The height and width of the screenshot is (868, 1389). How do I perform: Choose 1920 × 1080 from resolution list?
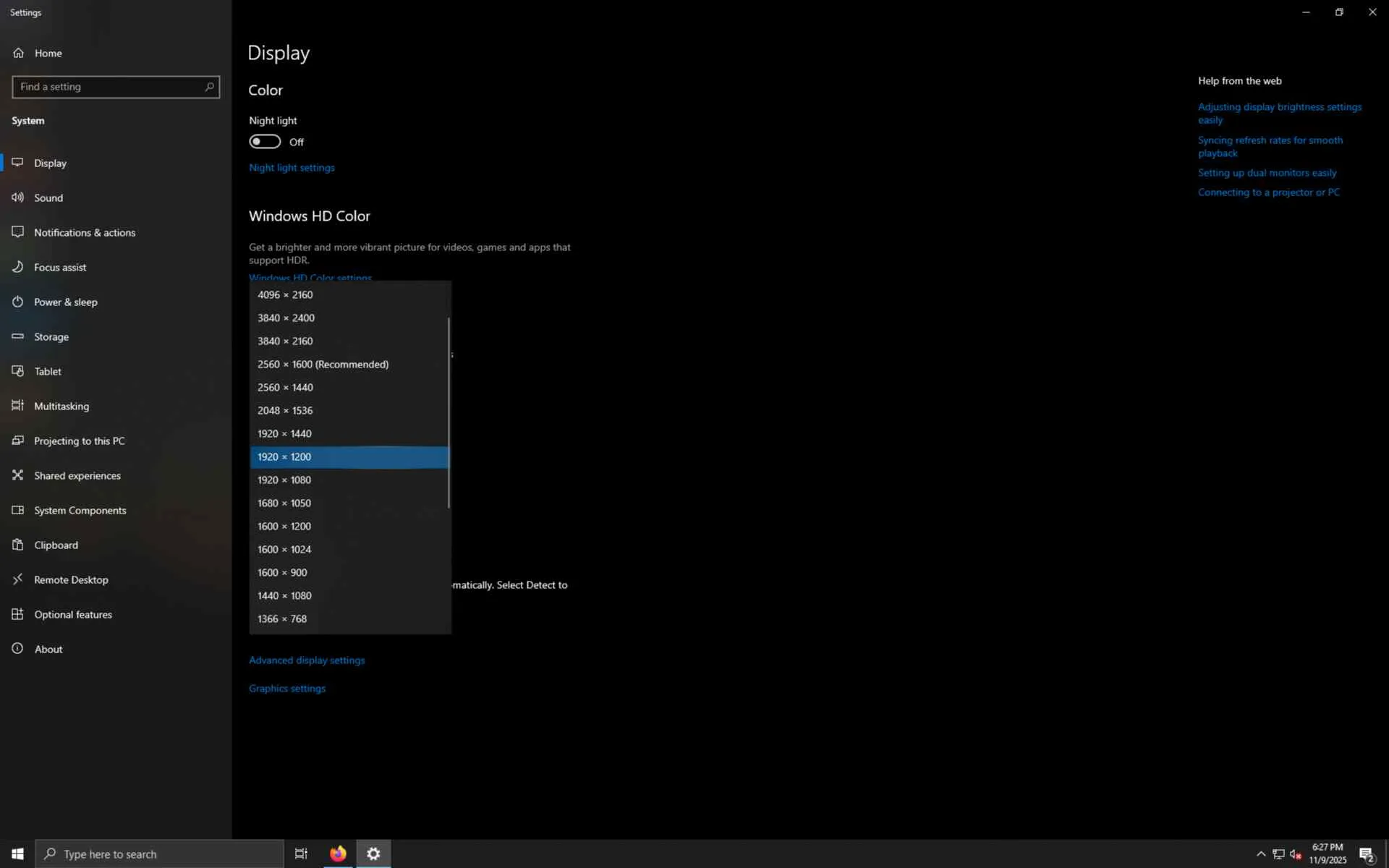pos(284,480)
